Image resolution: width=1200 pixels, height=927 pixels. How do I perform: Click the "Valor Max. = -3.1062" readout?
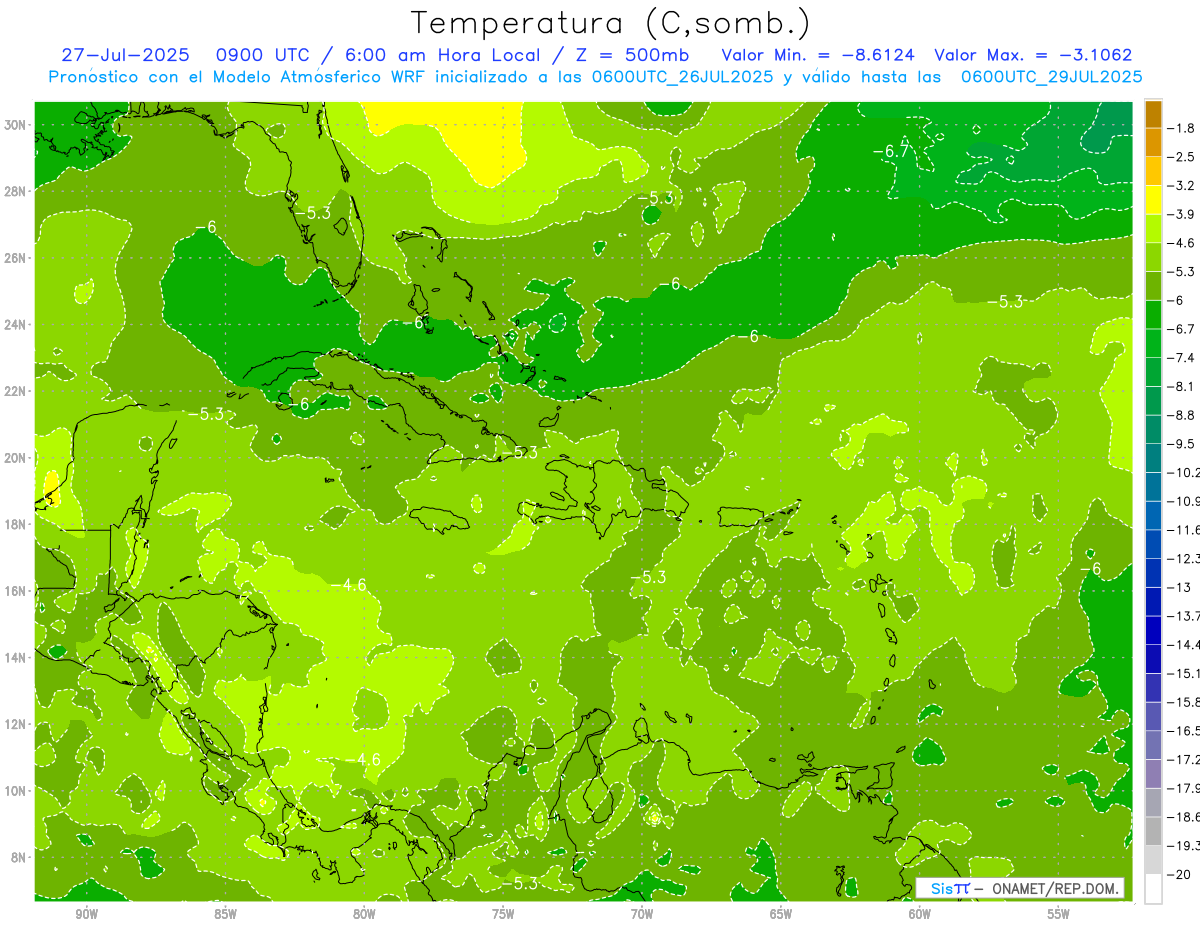(1032, 55)
